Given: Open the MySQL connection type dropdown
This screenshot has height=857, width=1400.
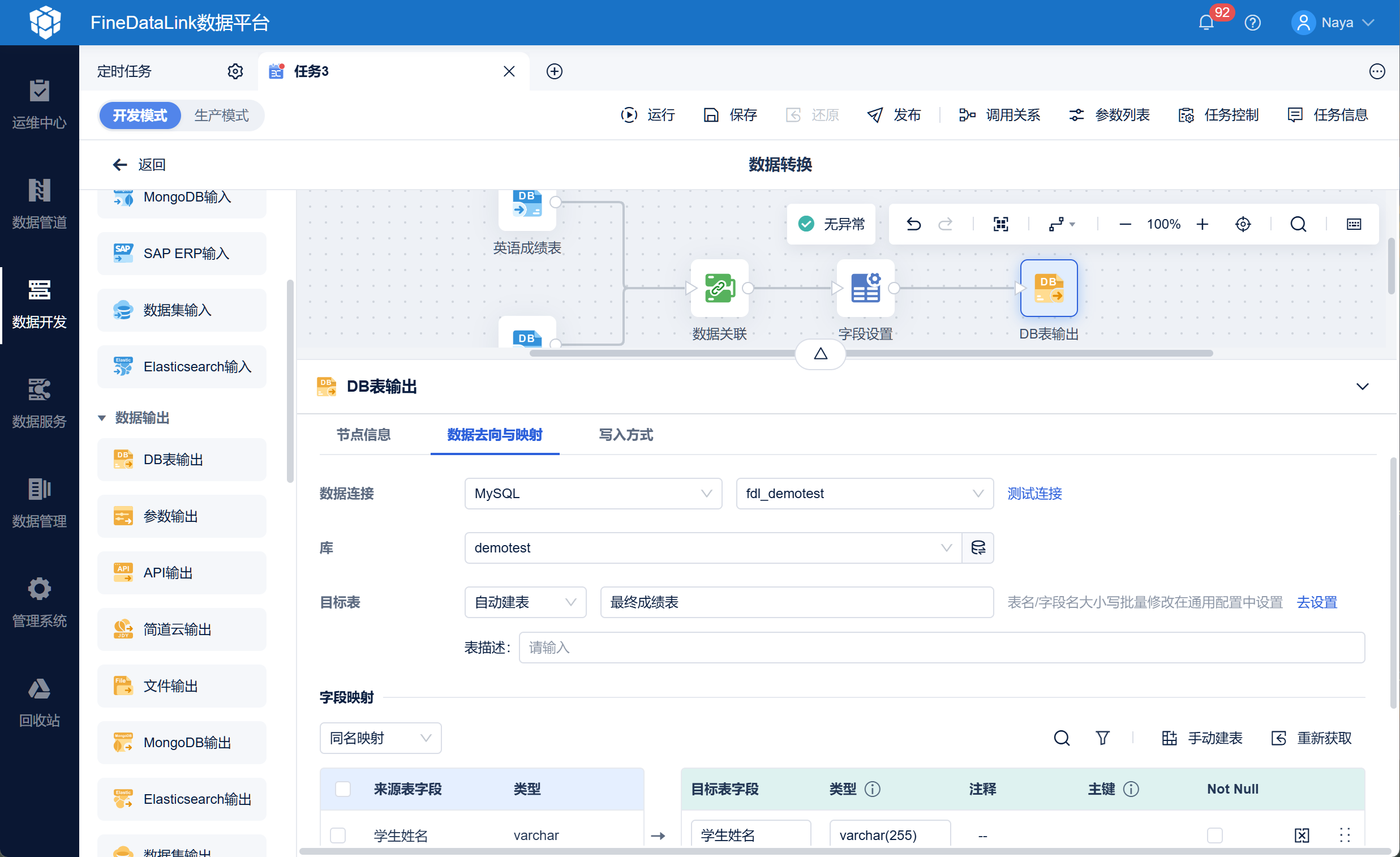Looking at the screenshot, I should (x=592, y=493).
